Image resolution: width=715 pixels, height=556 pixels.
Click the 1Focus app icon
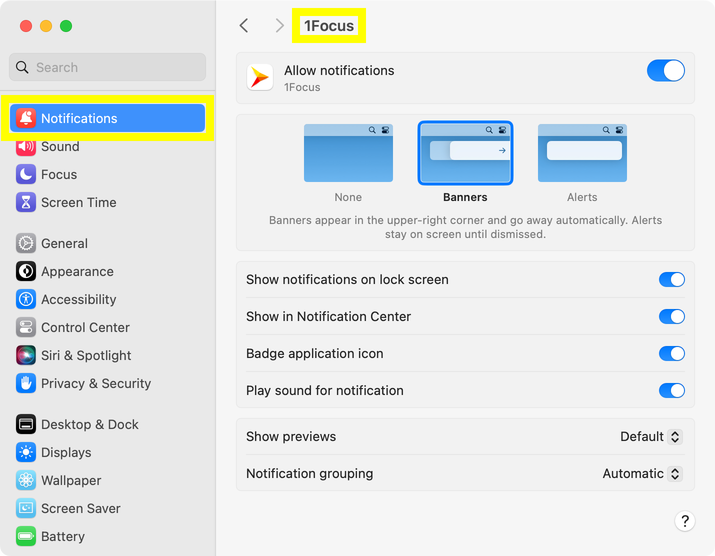pyautogui.click(x=260, y=77)
